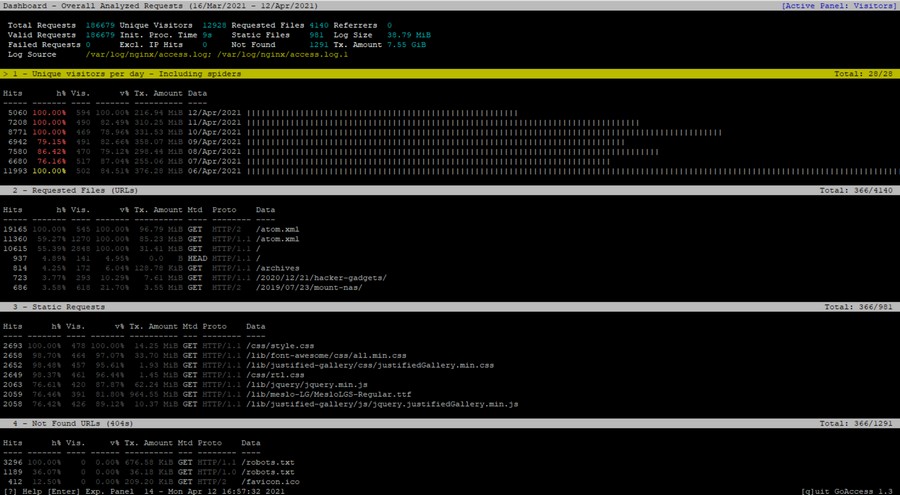The image size is (900, 495).
Task: Select the 'Requested Files (URLs)' panel header
Action: click(450, 190)
